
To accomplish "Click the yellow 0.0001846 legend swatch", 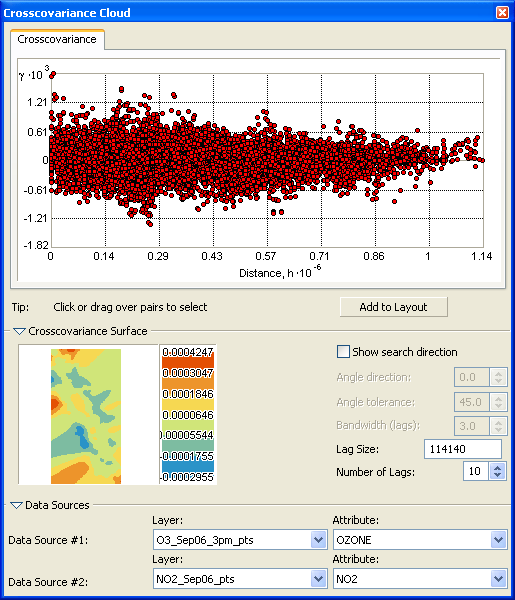I will click(x=188, y=405).
